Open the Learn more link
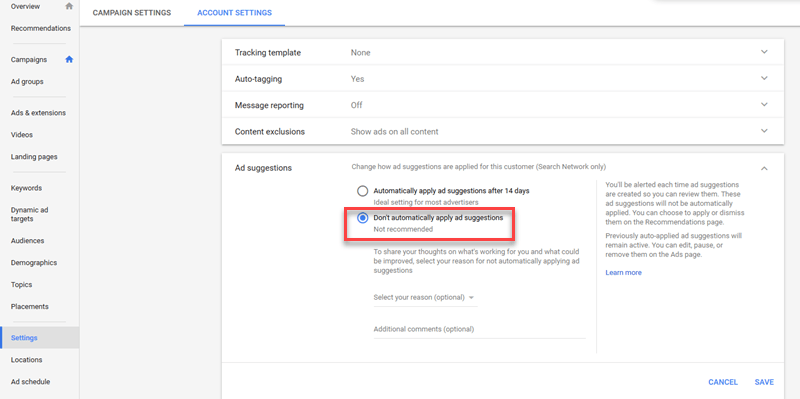The image size is (800, 399). (623, 272)
